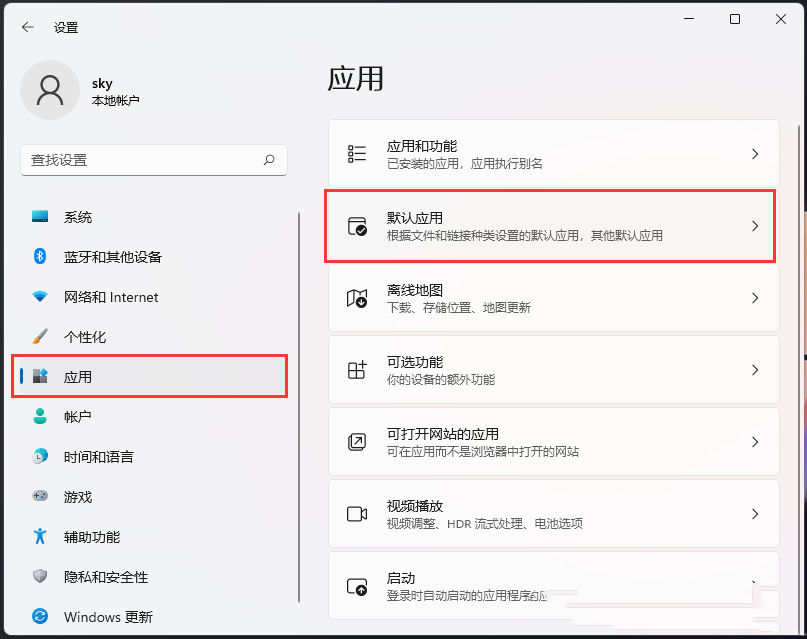Expand 可打开网站的应用 settings

point(755,441)
